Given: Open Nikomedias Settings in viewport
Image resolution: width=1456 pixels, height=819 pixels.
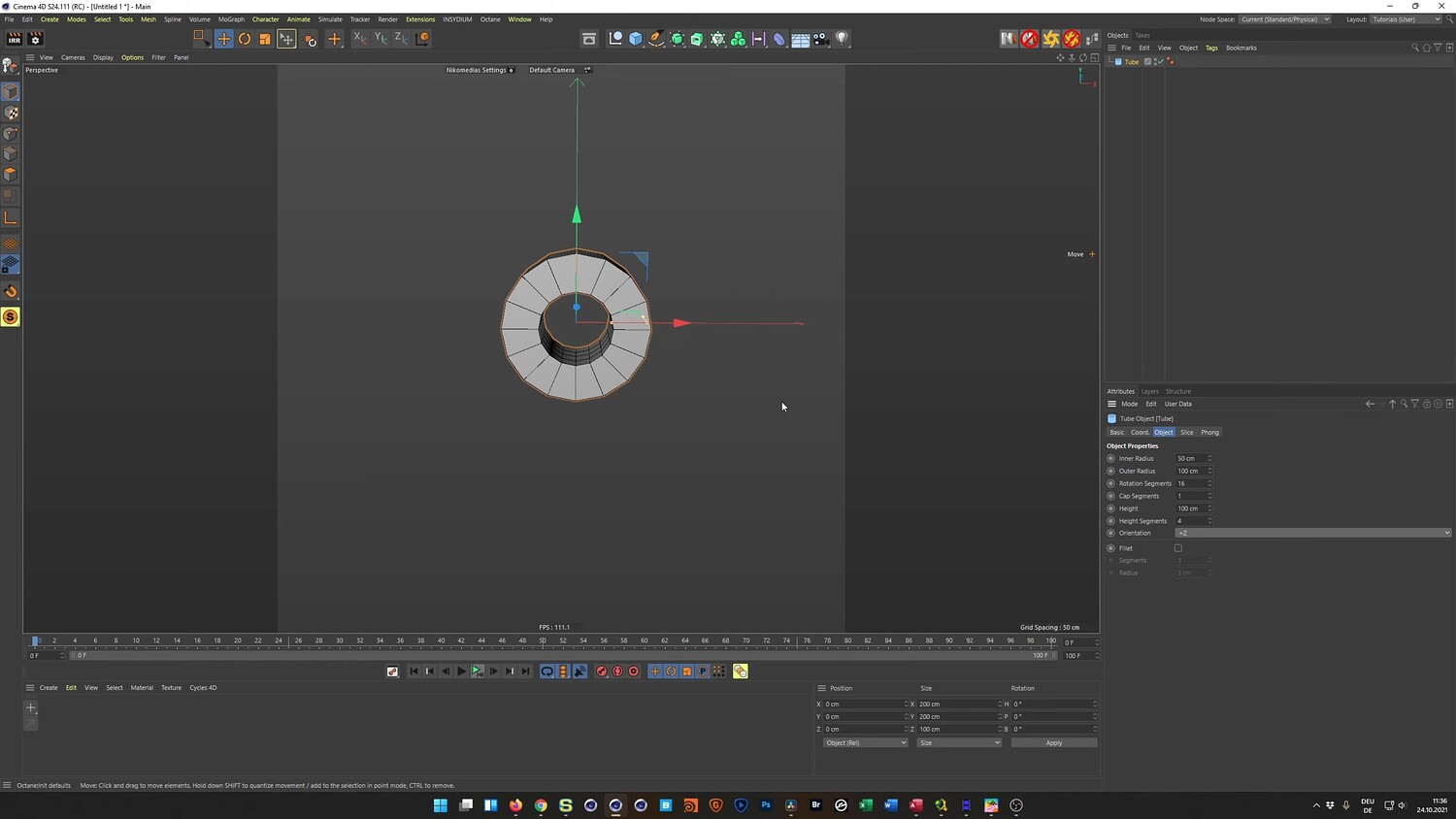Looking at the screenshot, I should (480, 70).
